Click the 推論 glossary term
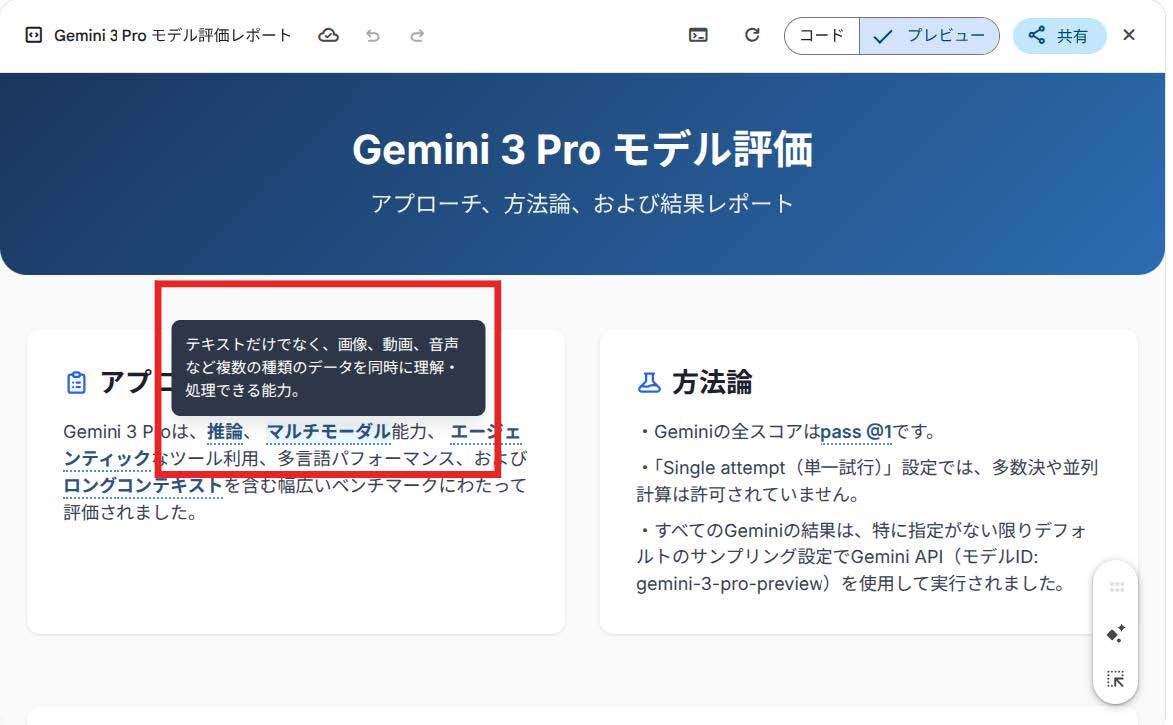The width and height of the screenshot is (1173, 725). pyautogui.click(x=225, y=432)
